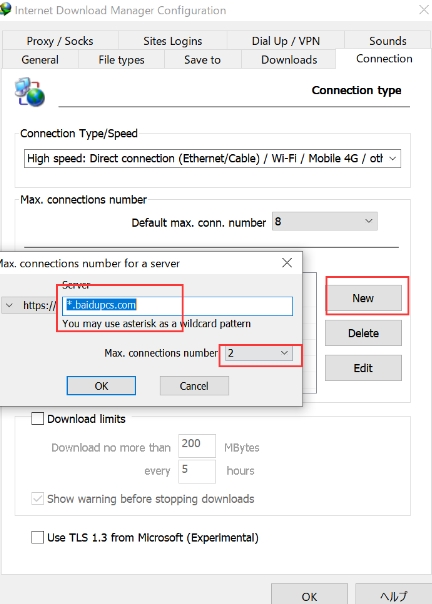Click the *.baidupcs.com server input field
Image resolution: width=432 pixels, height=604 pixels.
click(177, 305)
